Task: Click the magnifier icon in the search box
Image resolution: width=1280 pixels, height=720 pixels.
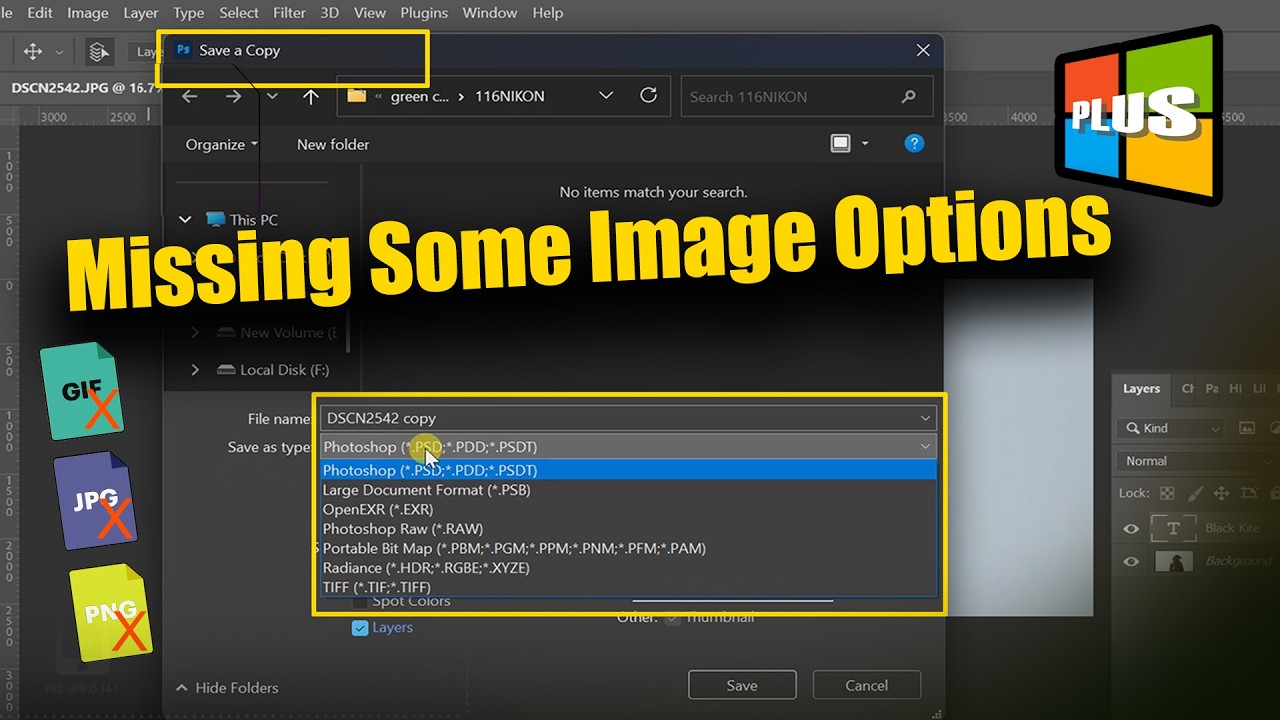Action: (x=908, y=97)
